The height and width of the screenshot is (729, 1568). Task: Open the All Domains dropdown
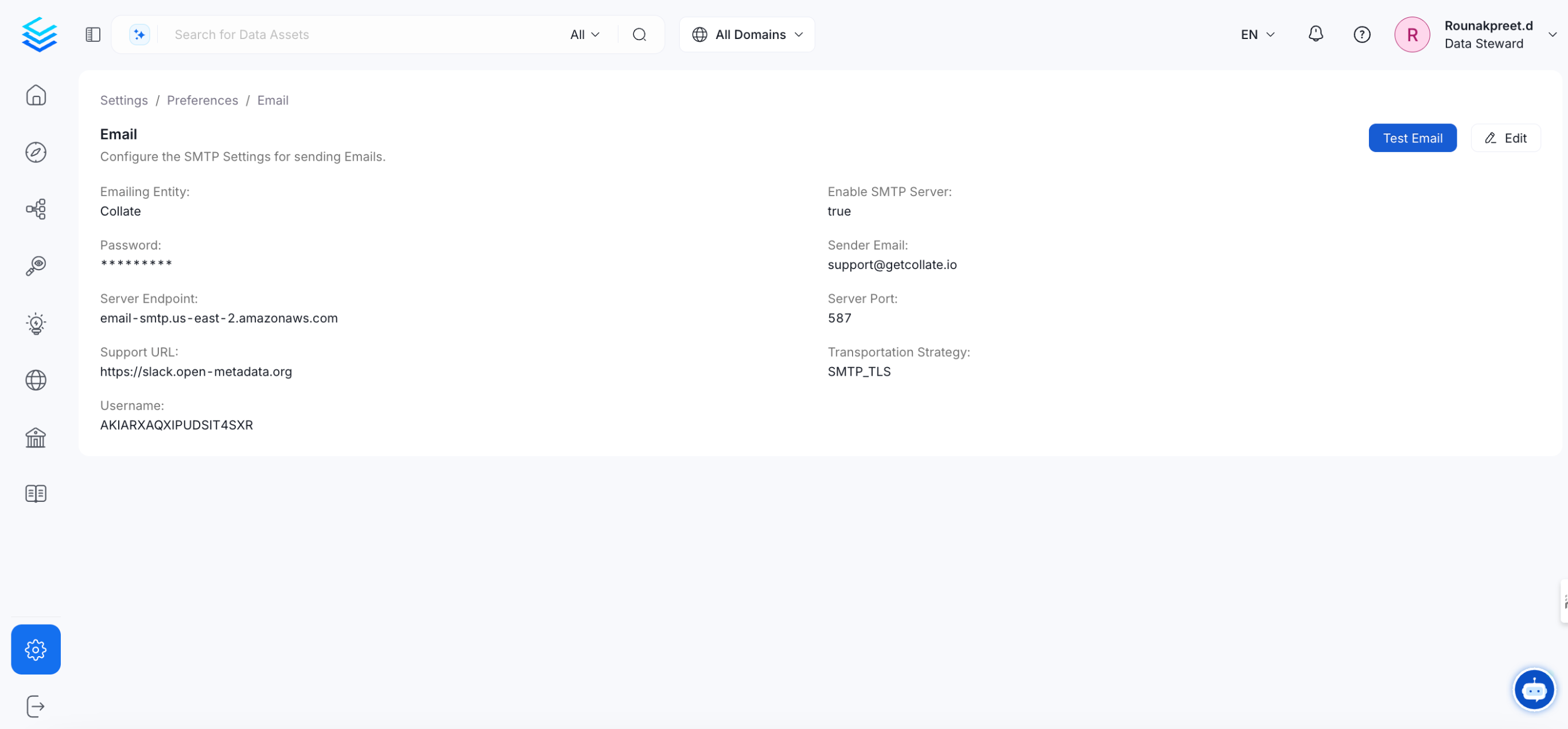[x=747, y=34]
